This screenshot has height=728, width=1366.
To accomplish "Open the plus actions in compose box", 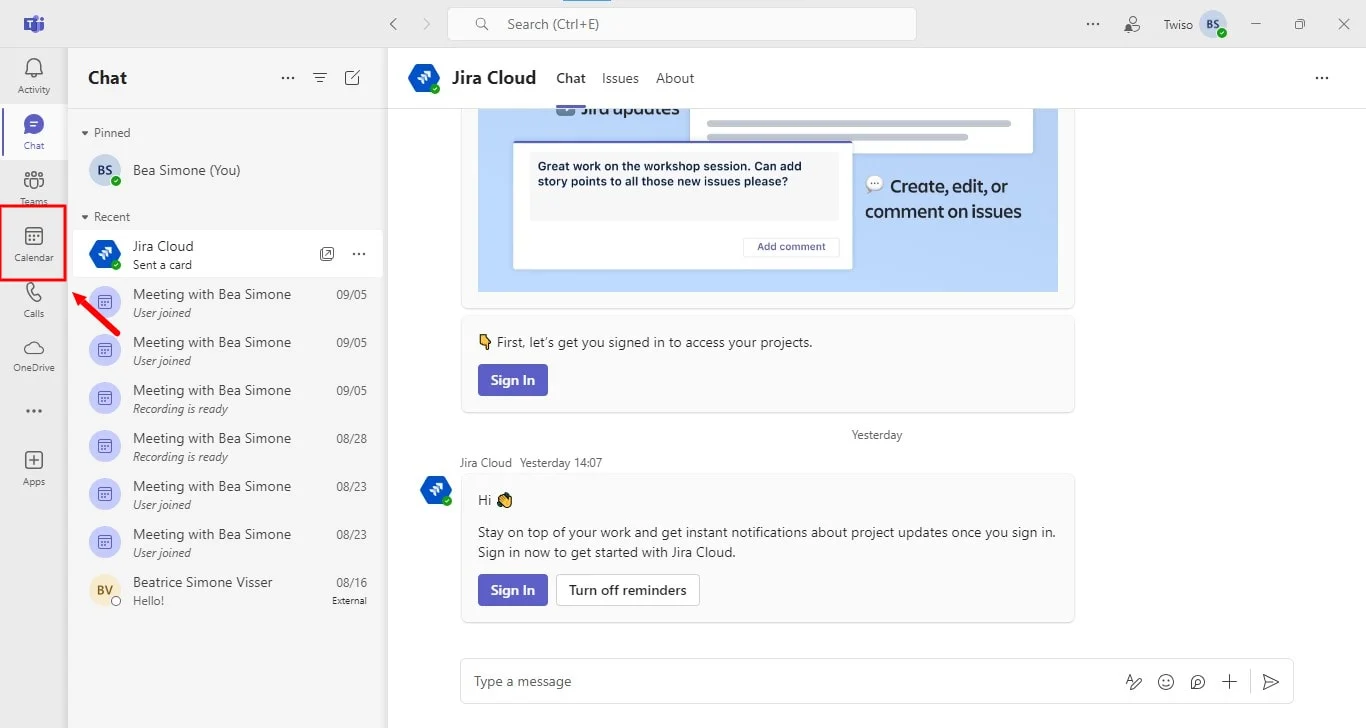I will point(1230,682).
